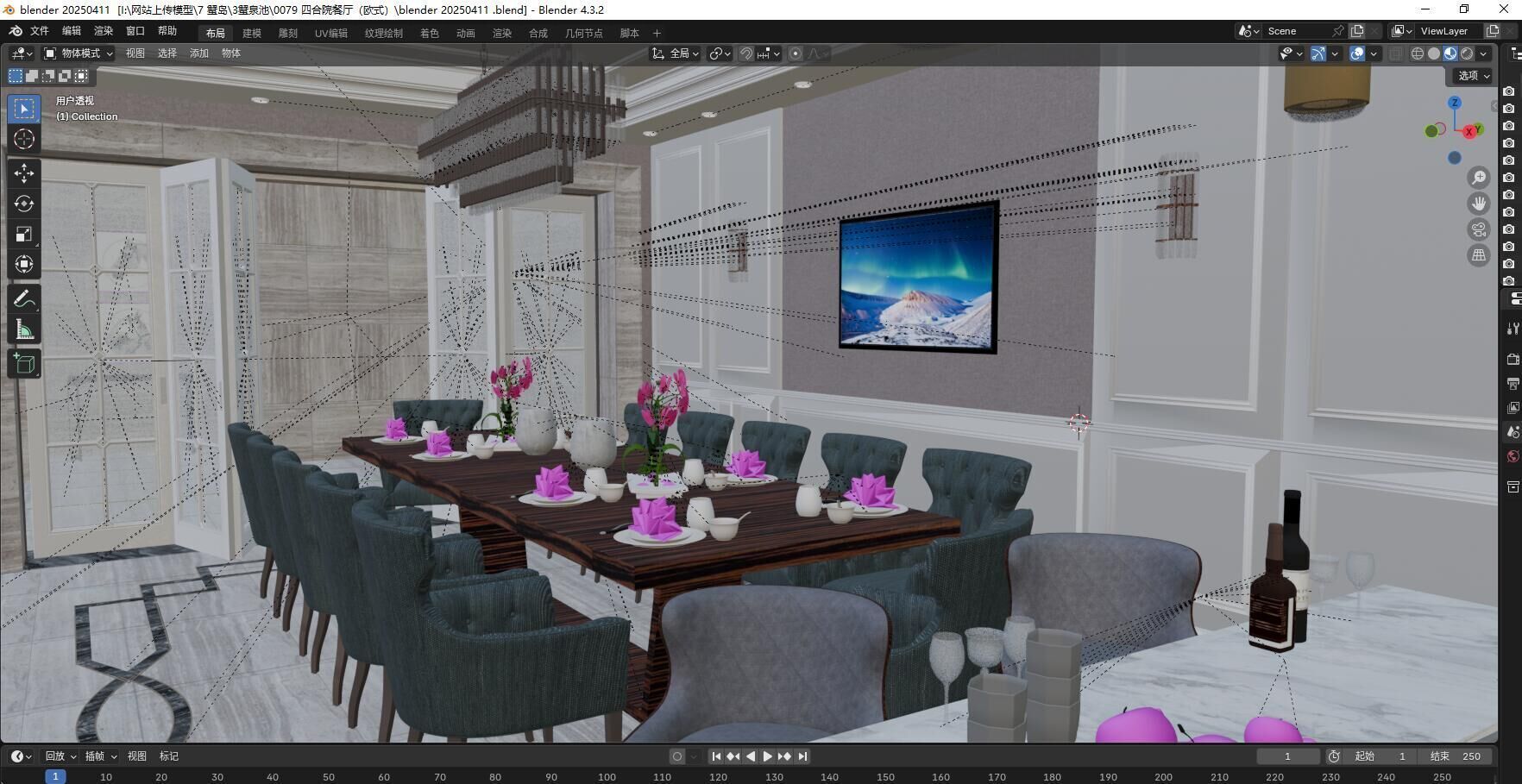This screenshot has height=784, width=1522.
Task: Open the visibility and selectability dropdown
Action: tap(1292, 53)
